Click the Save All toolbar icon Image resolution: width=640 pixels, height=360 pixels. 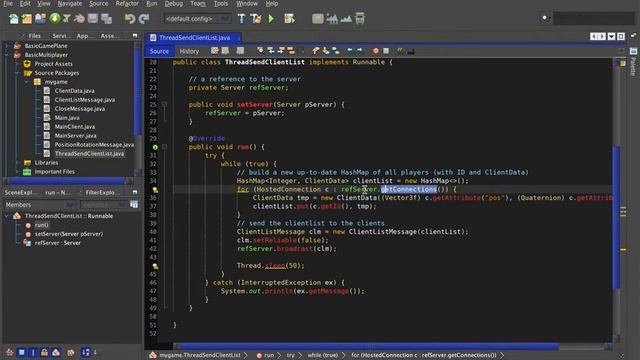click(107, 19)
